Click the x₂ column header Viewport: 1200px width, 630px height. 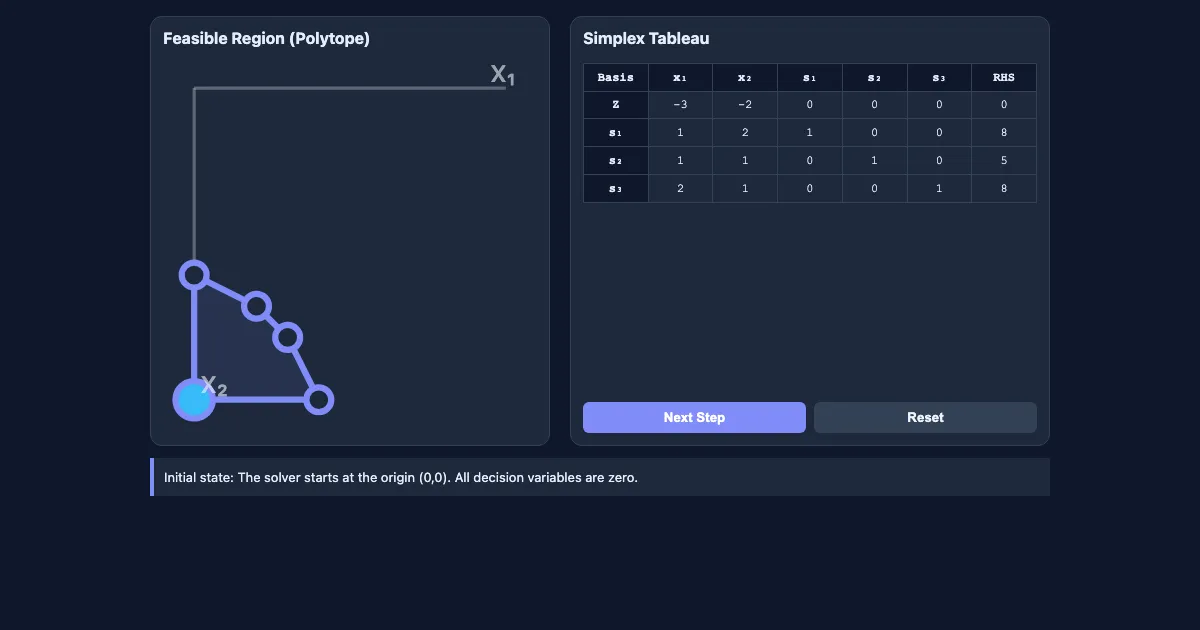point(745,78)
